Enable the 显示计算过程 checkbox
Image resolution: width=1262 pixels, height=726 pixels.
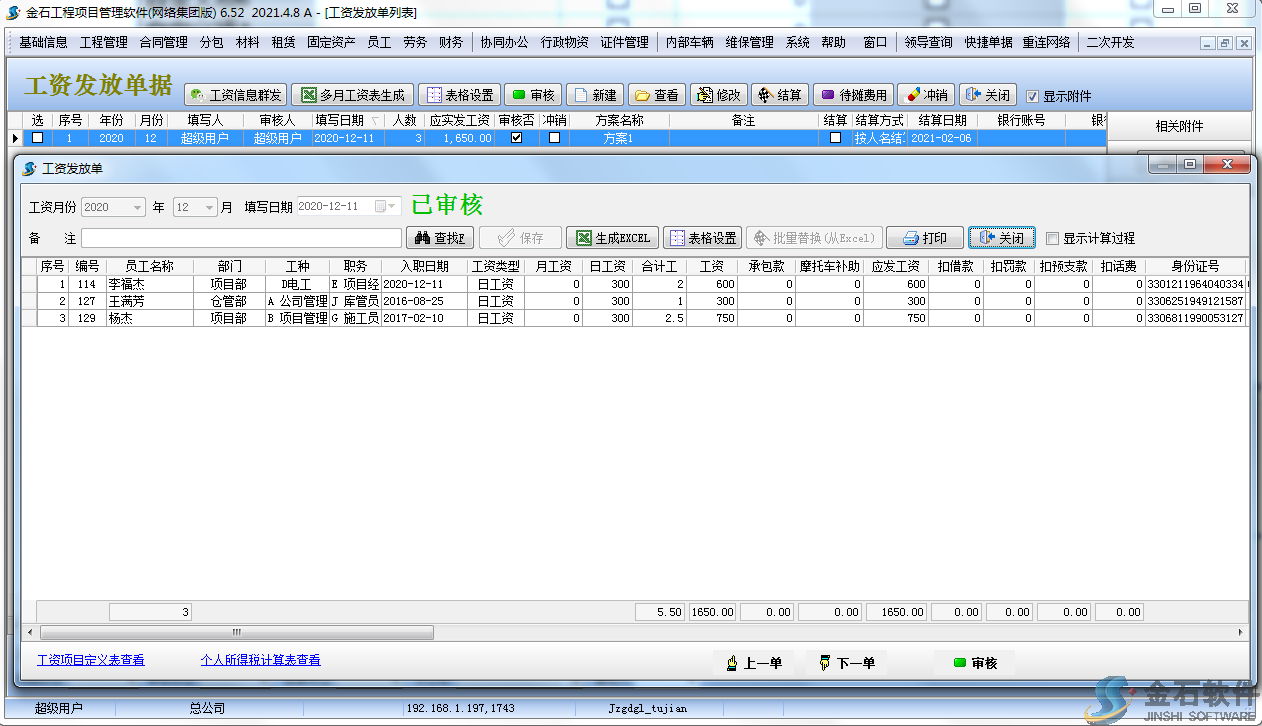coord(1052,238)
